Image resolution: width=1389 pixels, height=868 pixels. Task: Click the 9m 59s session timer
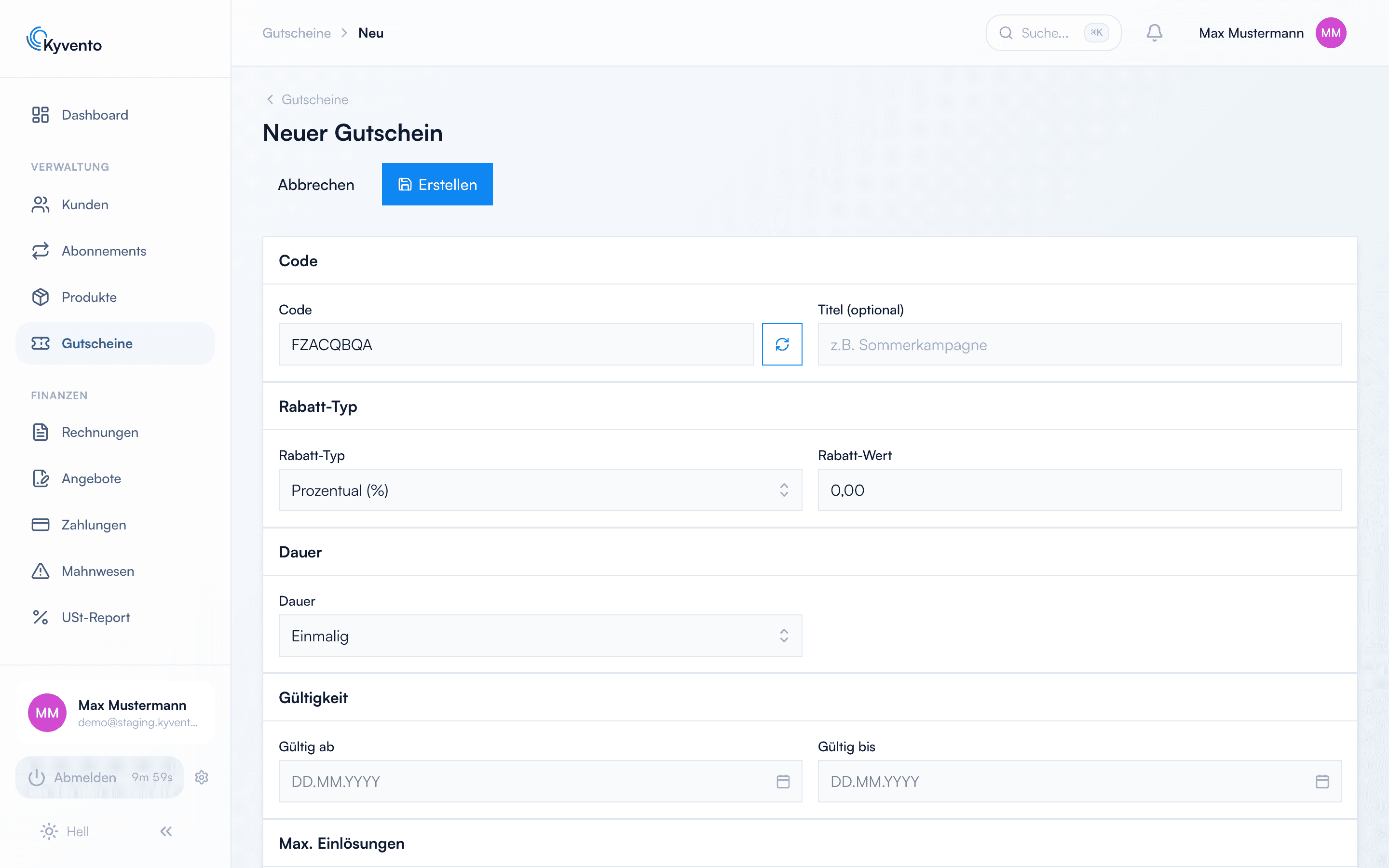(x=152, y=777)
